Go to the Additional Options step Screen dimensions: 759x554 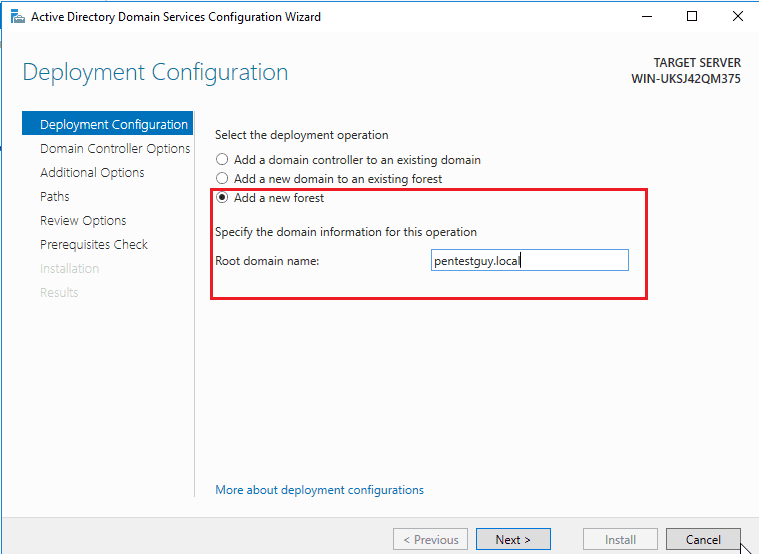[x=92, y=172]
